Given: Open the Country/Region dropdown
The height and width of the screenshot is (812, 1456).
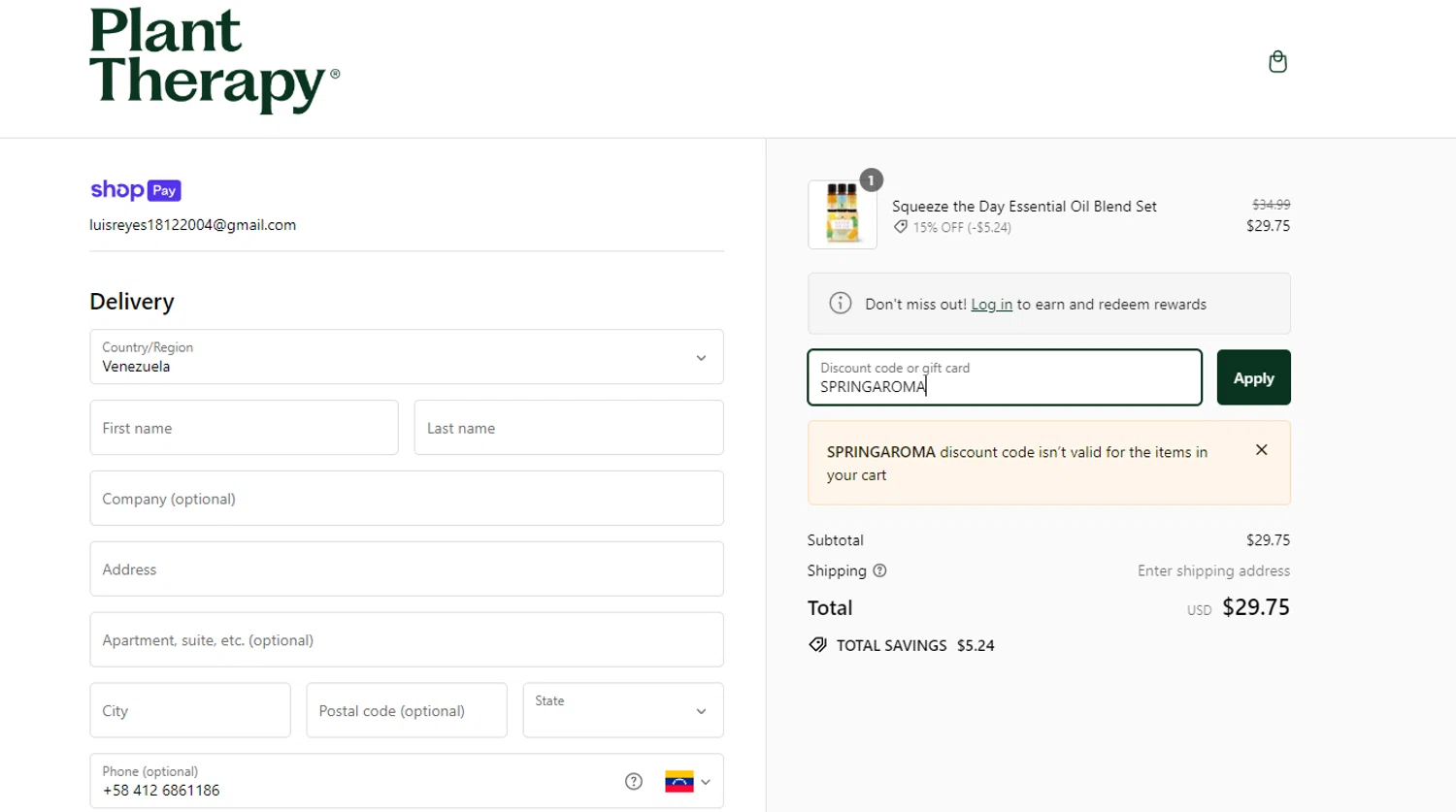Looking at the screenshot, I should 407,357.
